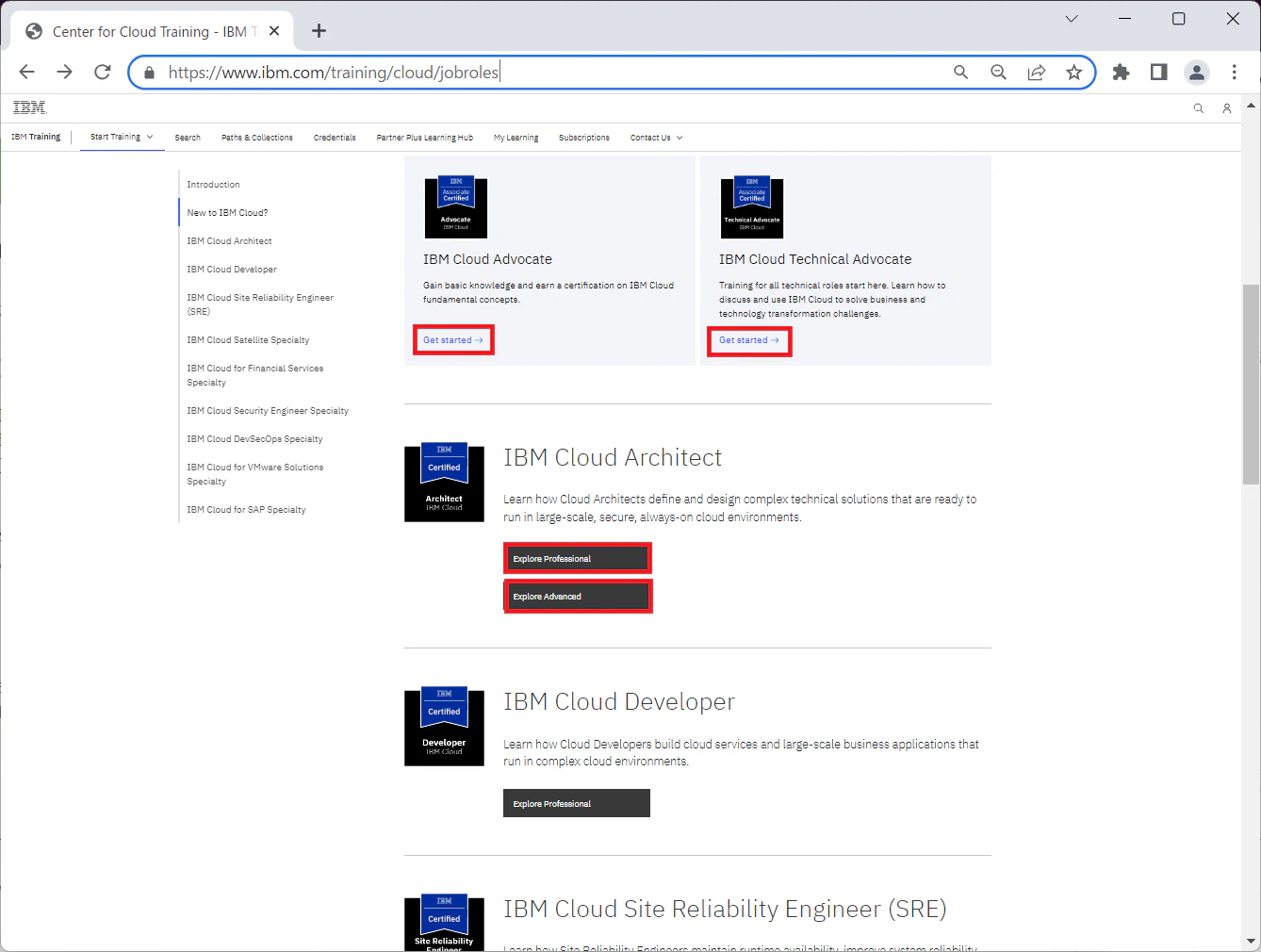
Task: Bookmark this page with the star icon
Action: [1073, 73]
